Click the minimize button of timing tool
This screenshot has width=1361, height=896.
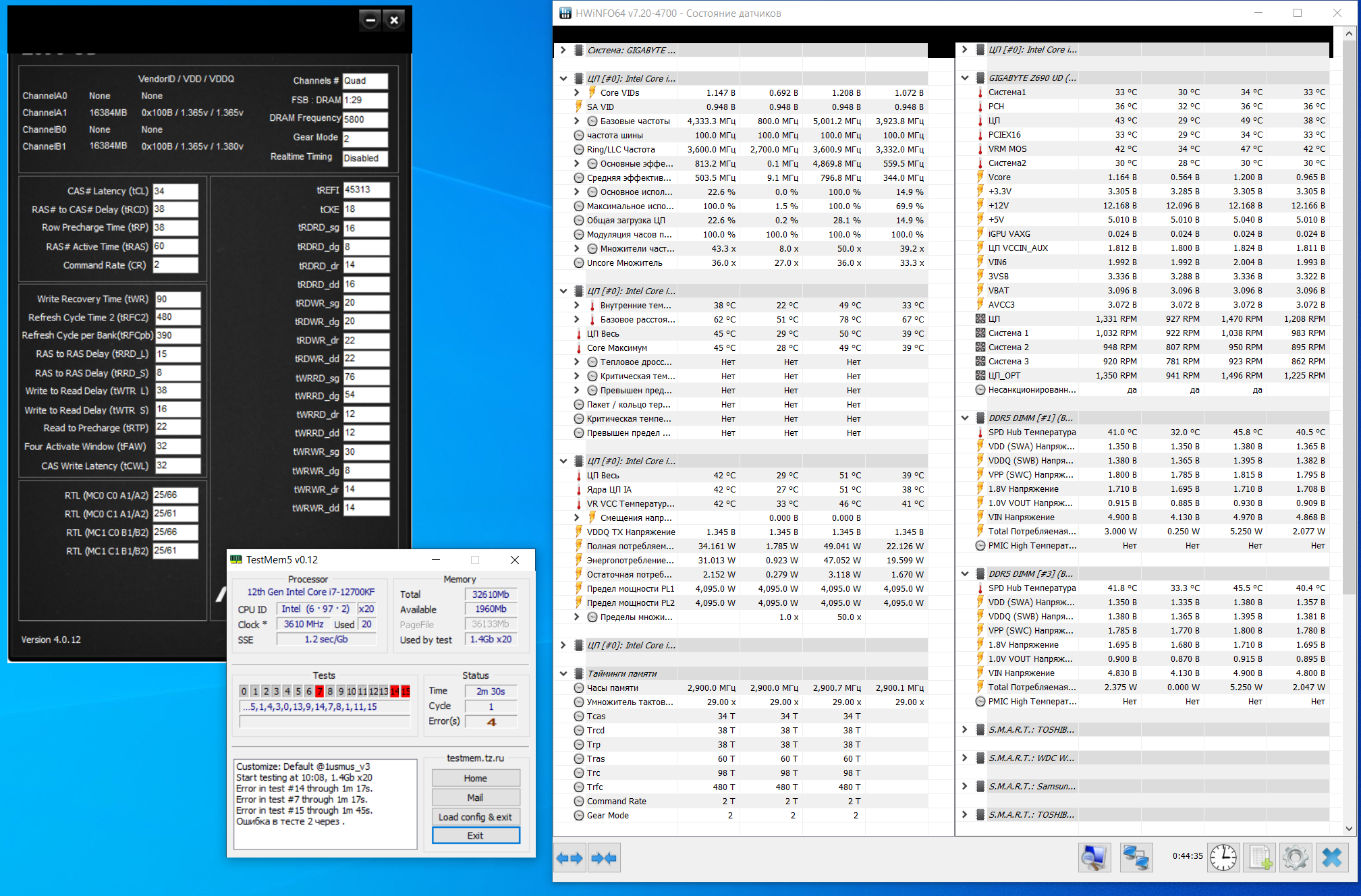[370, 20]
